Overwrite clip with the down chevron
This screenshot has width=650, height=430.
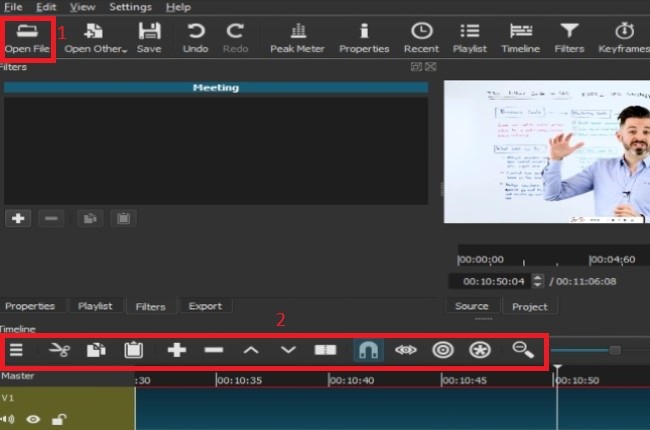(x=288, y=350)
